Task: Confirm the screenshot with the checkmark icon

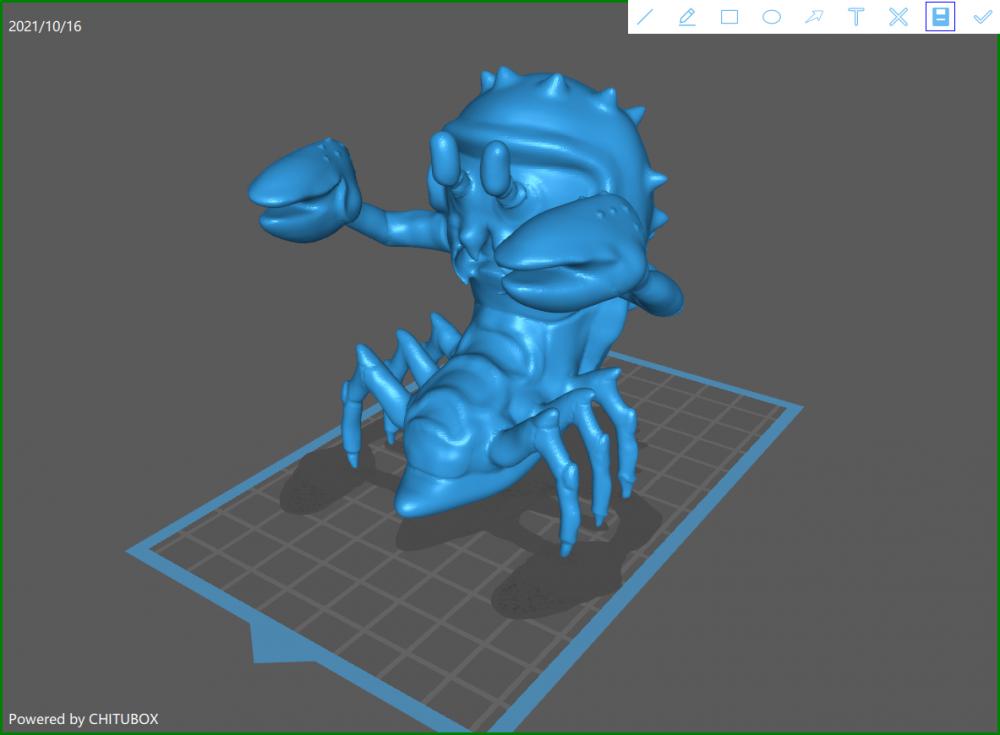Action: point(983,17)
